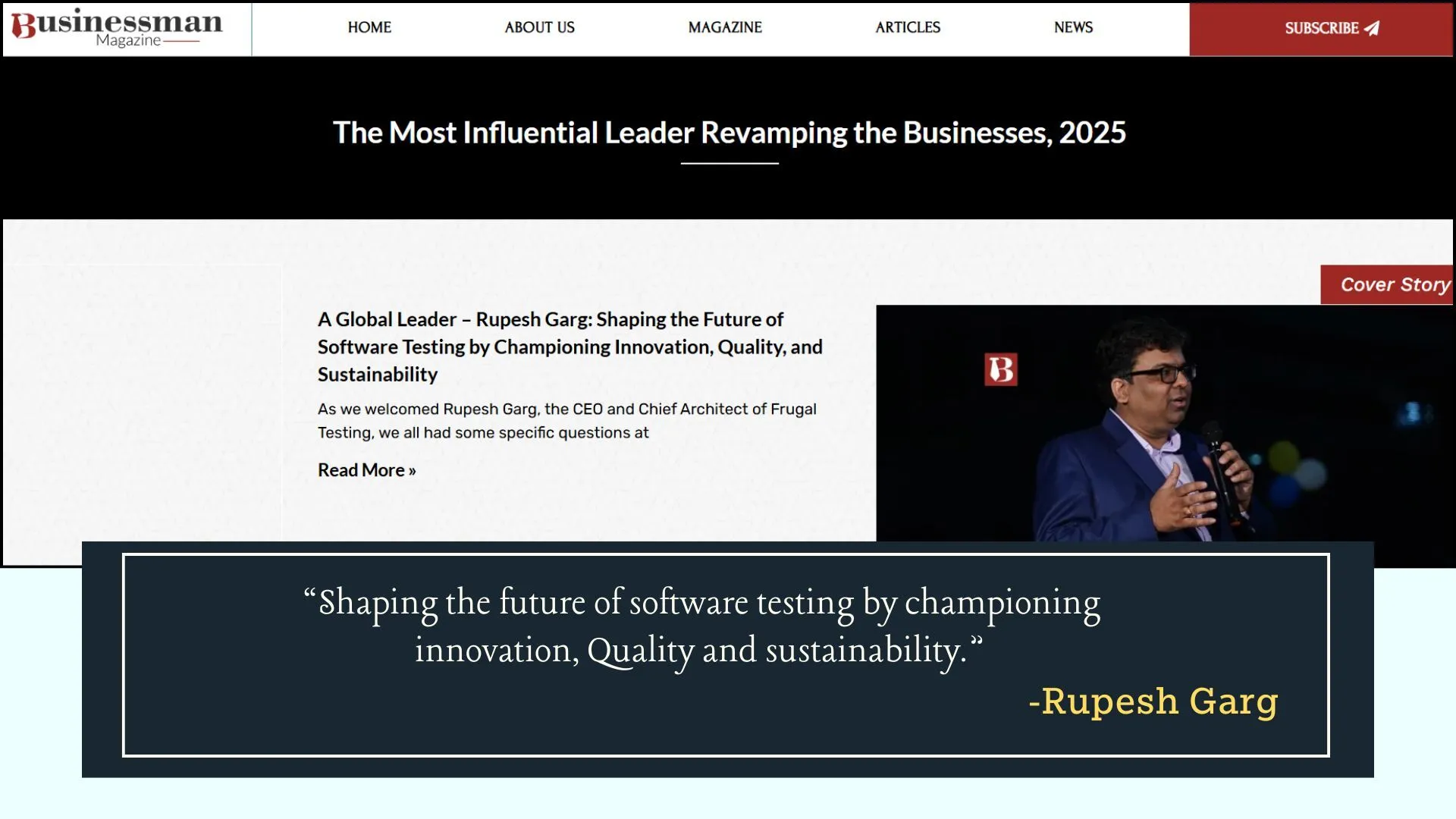Click the article excerpt starting 'As we welcomed'

567,421
